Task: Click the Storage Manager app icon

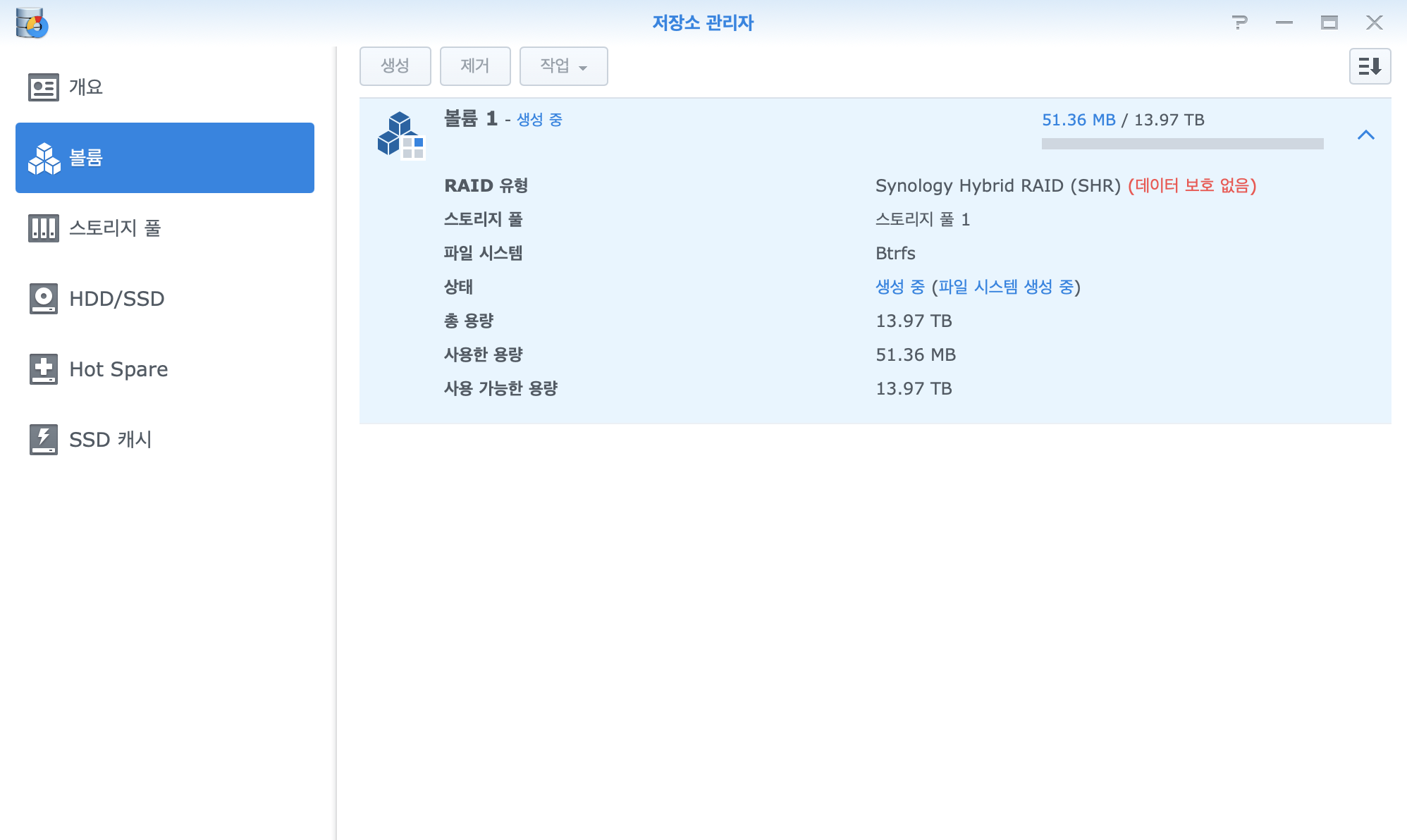Action: 31,23
